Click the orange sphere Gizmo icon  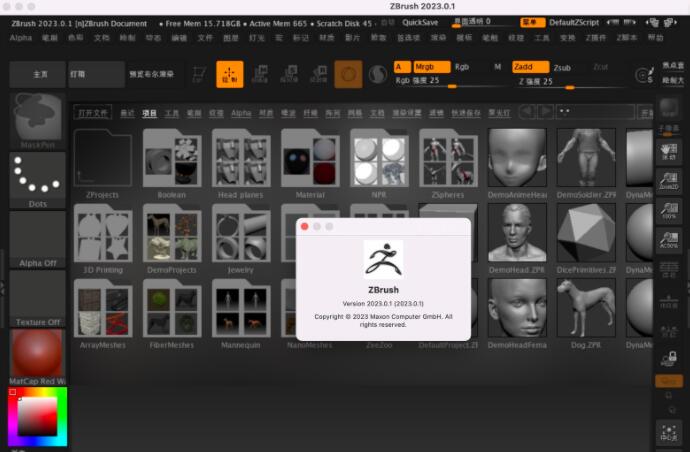(x=348, y=74)
